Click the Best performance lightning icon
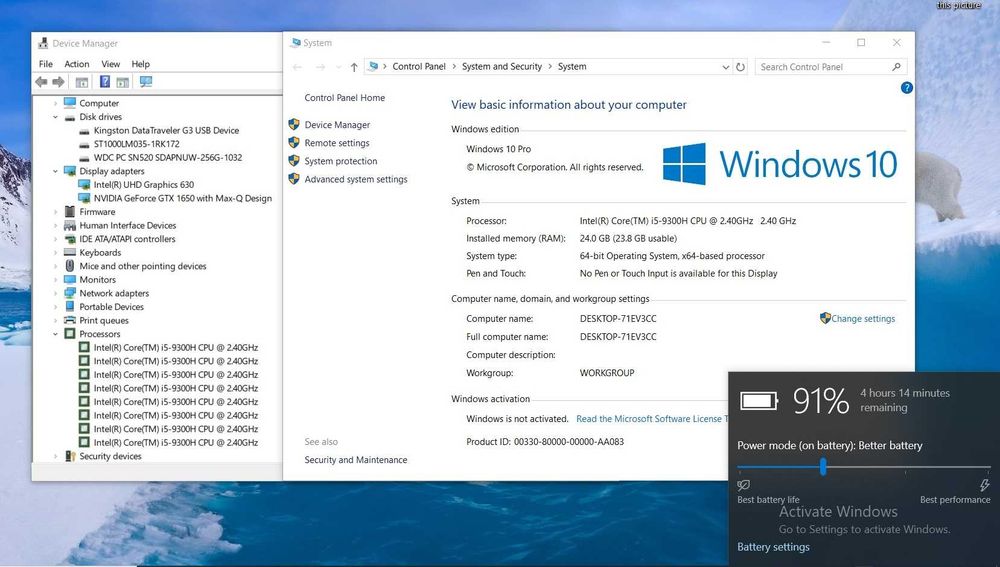 click(x=985, y=485)
